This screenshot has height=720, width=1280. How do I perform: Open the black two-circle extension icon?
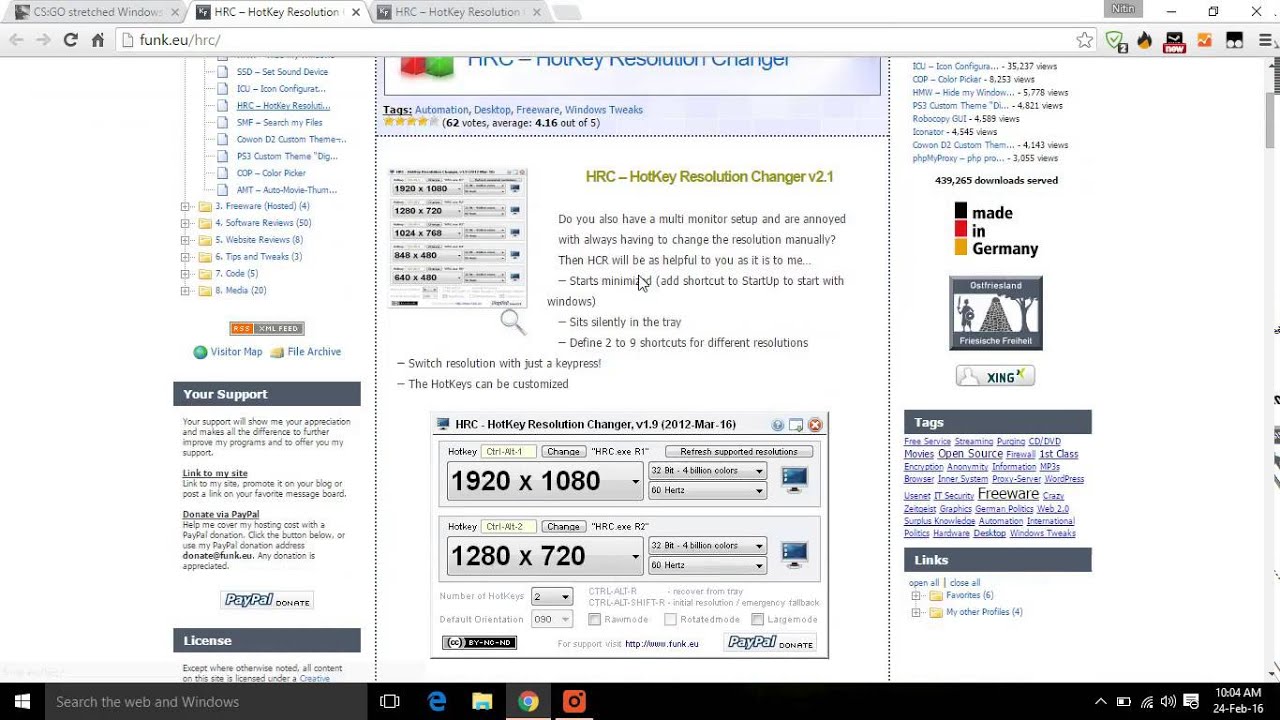1235,40
